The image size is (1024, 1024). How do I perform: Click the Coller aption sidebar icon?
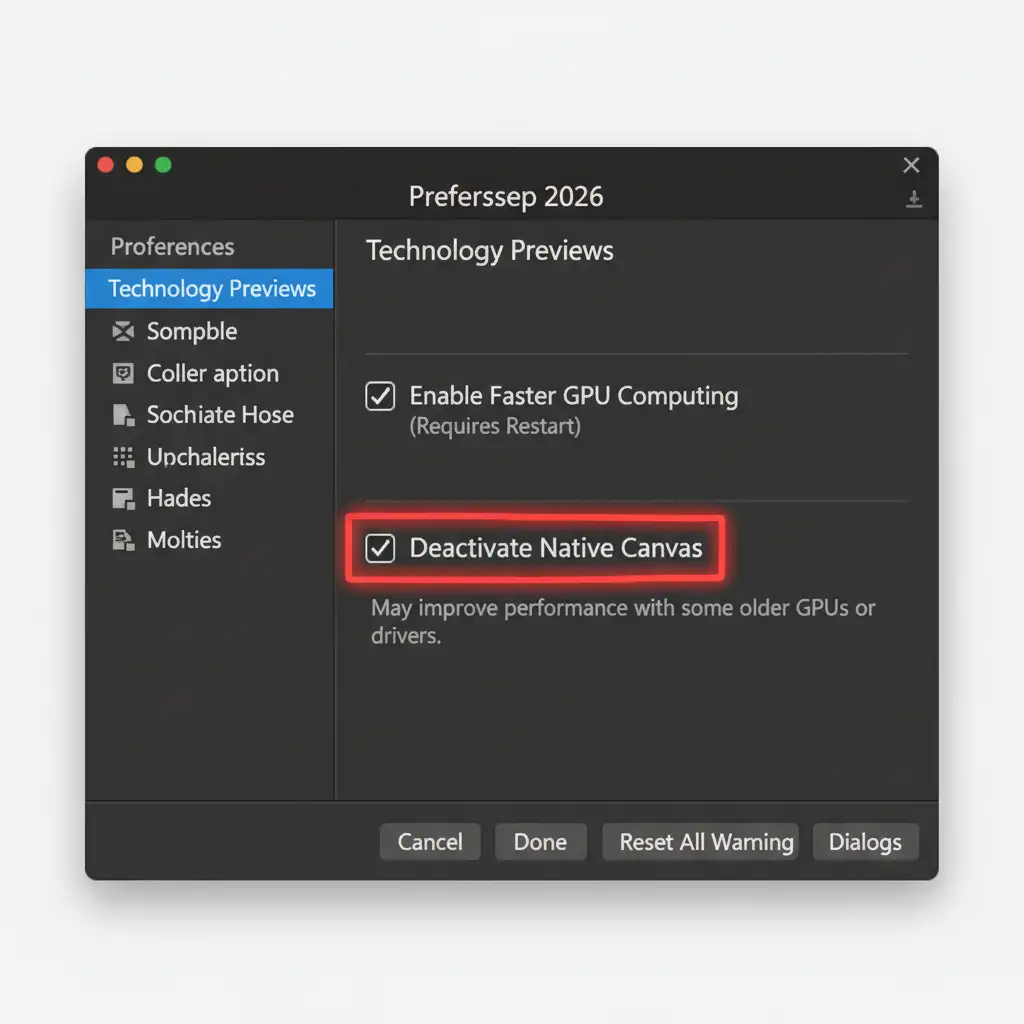tap(123, 374)
